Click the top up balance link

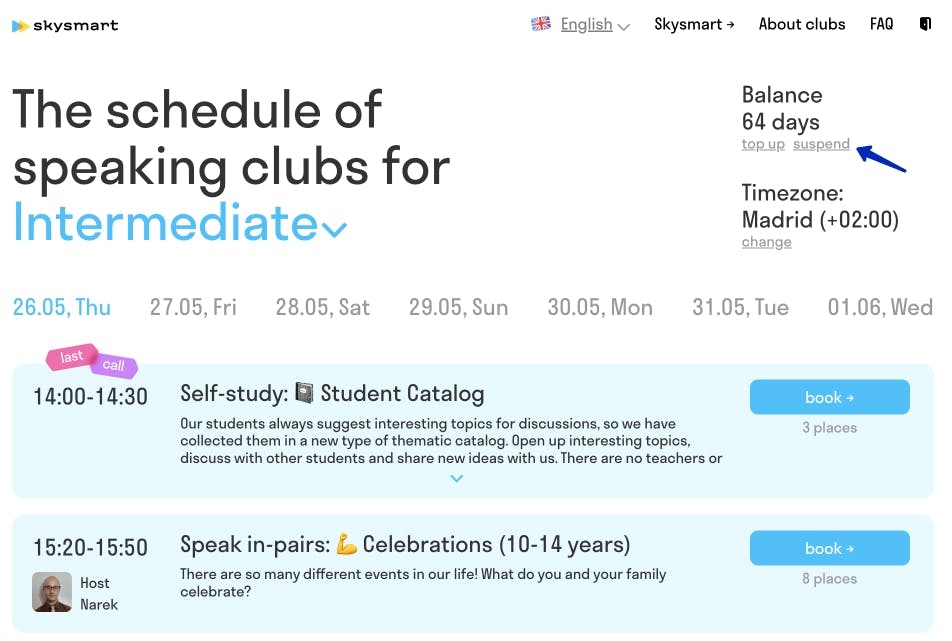[x=763, y=144]
